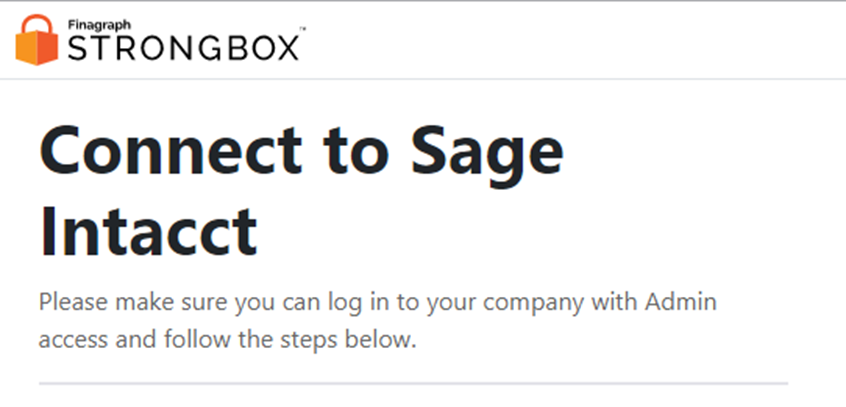Click the word 'to' in the heading

[356, 152]
